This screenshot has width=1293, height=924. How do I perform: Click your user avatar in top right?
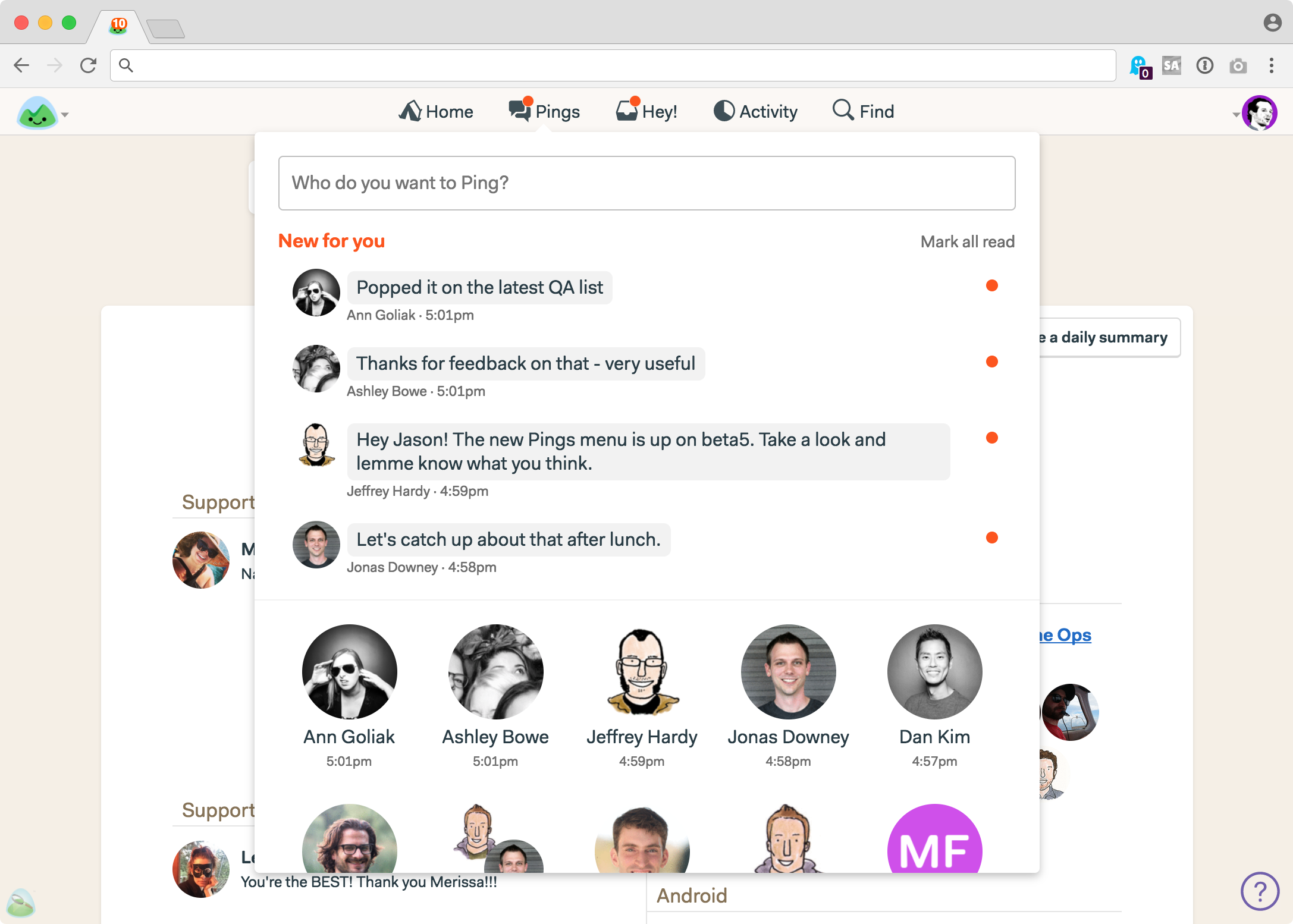point(1260,112)
